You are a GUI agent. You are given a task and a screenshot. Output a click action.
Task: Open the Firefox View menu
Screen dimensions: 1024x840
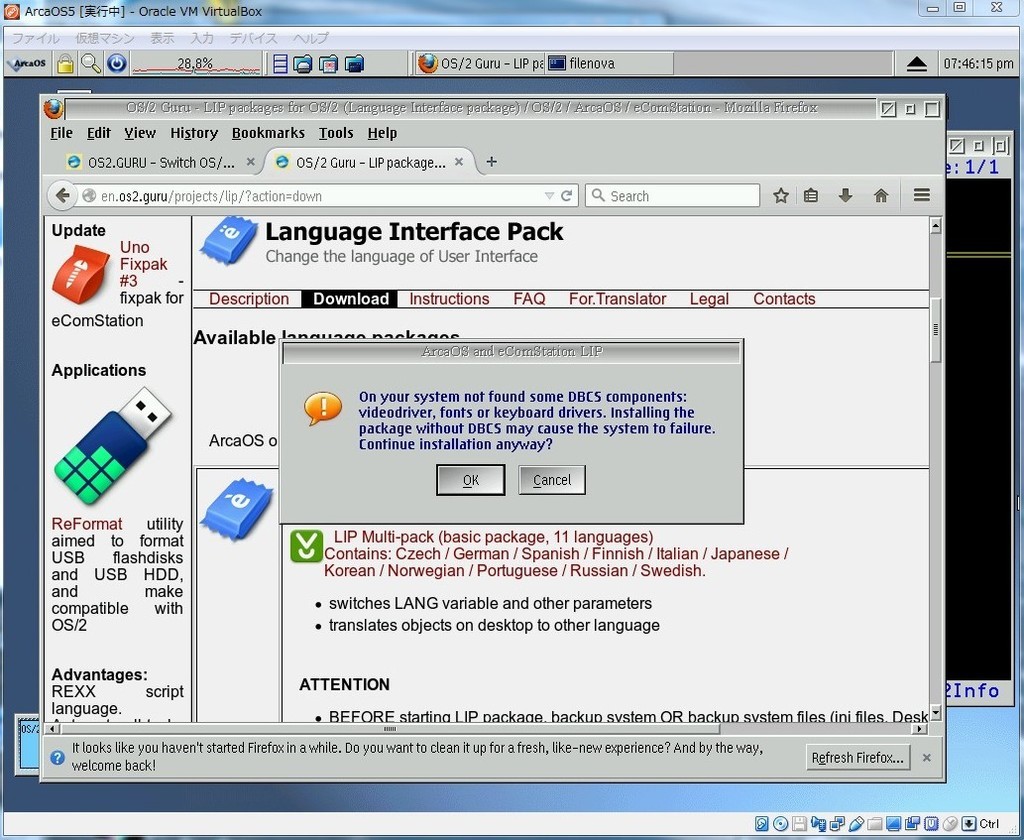pyautogui.click(x=140, y=133)
